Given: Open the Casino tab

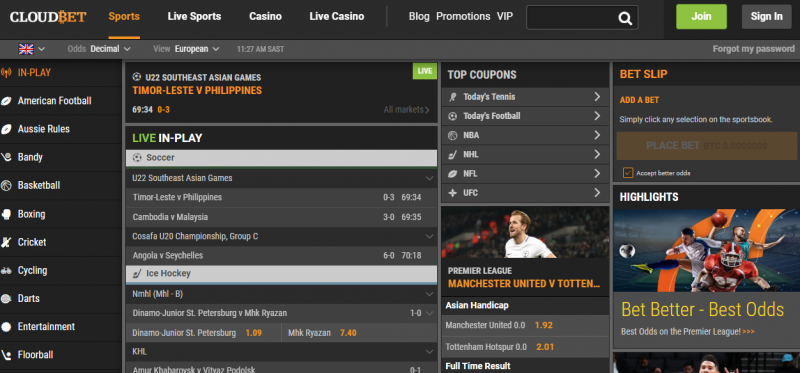Looking at the screenshot, I should (x=265, y=16).
